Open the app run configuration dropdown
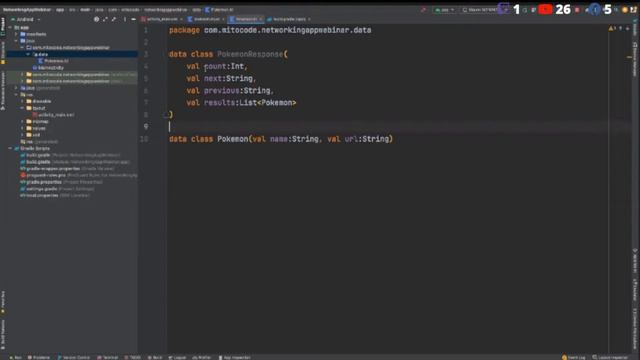This screenshot has width=640, height=360. pos(444,9)
